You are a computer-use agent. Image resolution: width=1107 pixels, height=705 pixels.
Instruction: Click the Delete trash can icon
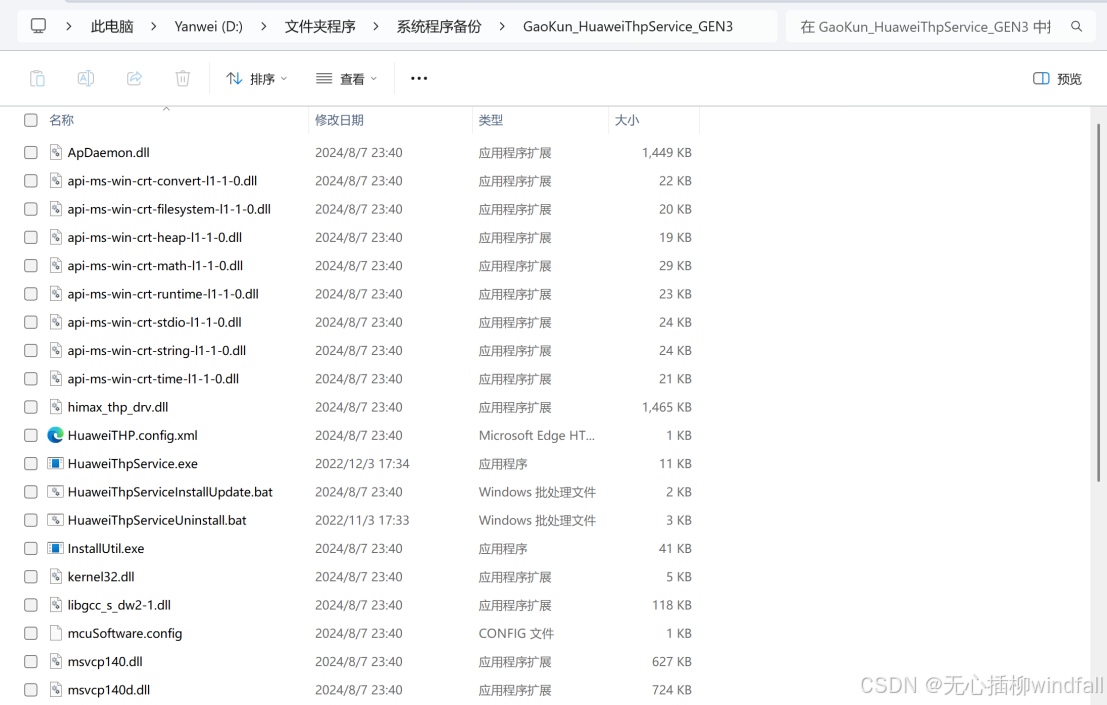(182, 78)
